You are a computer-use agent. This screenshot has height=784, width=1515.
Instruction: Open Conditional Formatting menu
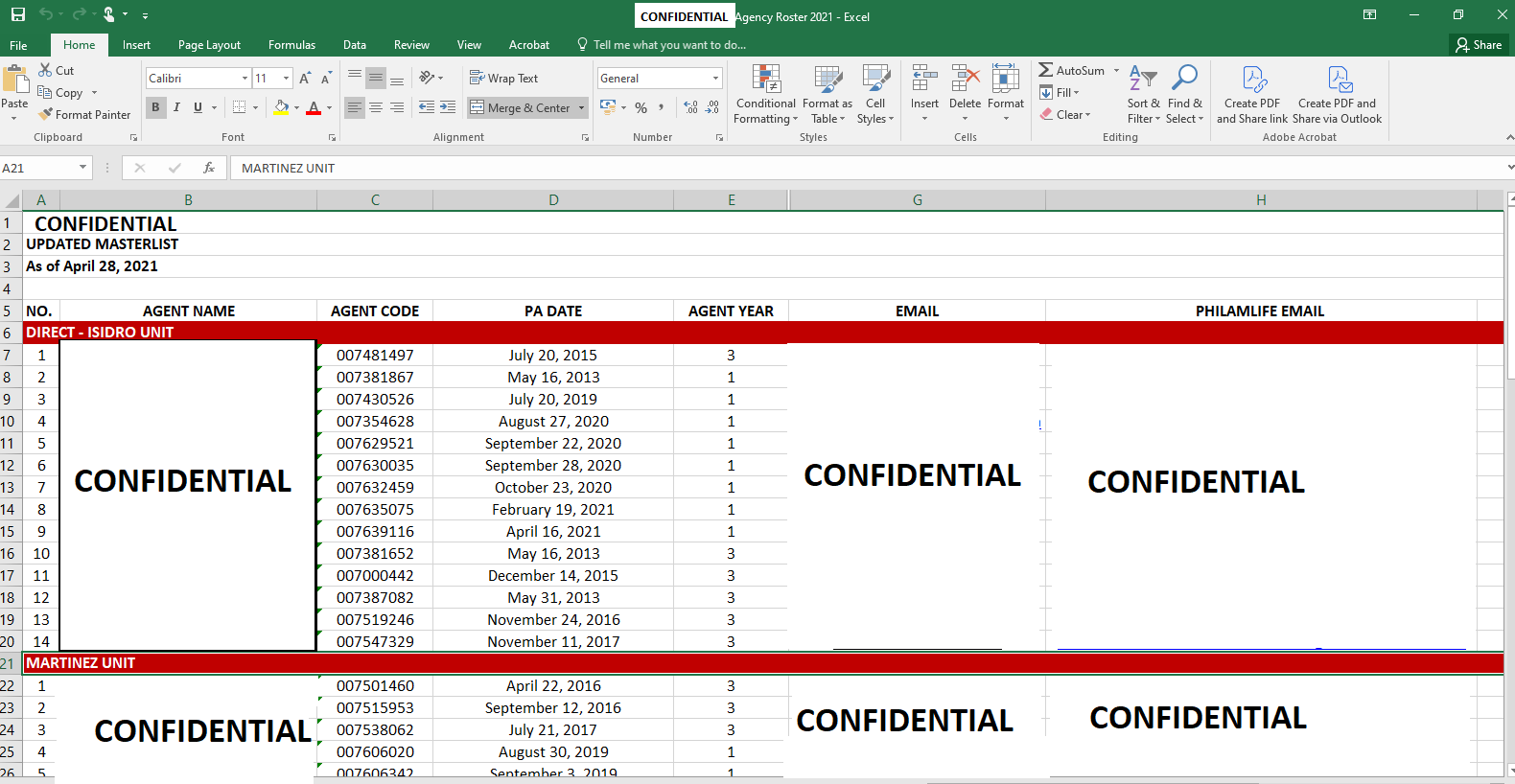pyautogui.click(x=765, y=94)
